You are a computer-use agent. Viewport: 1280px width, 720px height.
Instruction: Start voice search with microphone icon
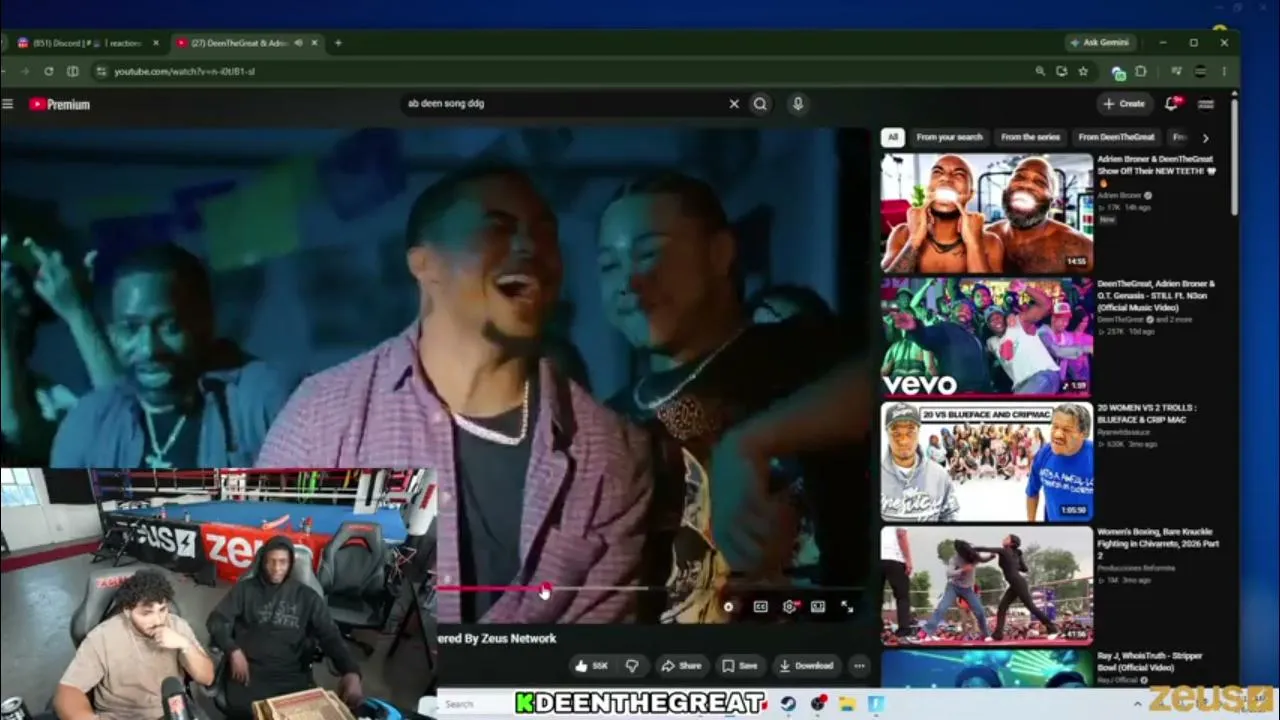[x=798, y=104]
